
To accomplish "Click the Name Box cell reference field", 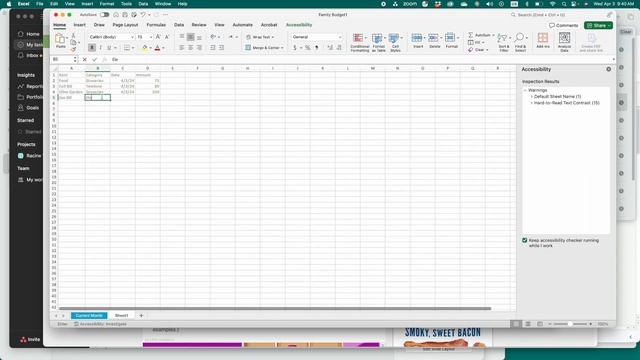I will click(x=62, y=60).
